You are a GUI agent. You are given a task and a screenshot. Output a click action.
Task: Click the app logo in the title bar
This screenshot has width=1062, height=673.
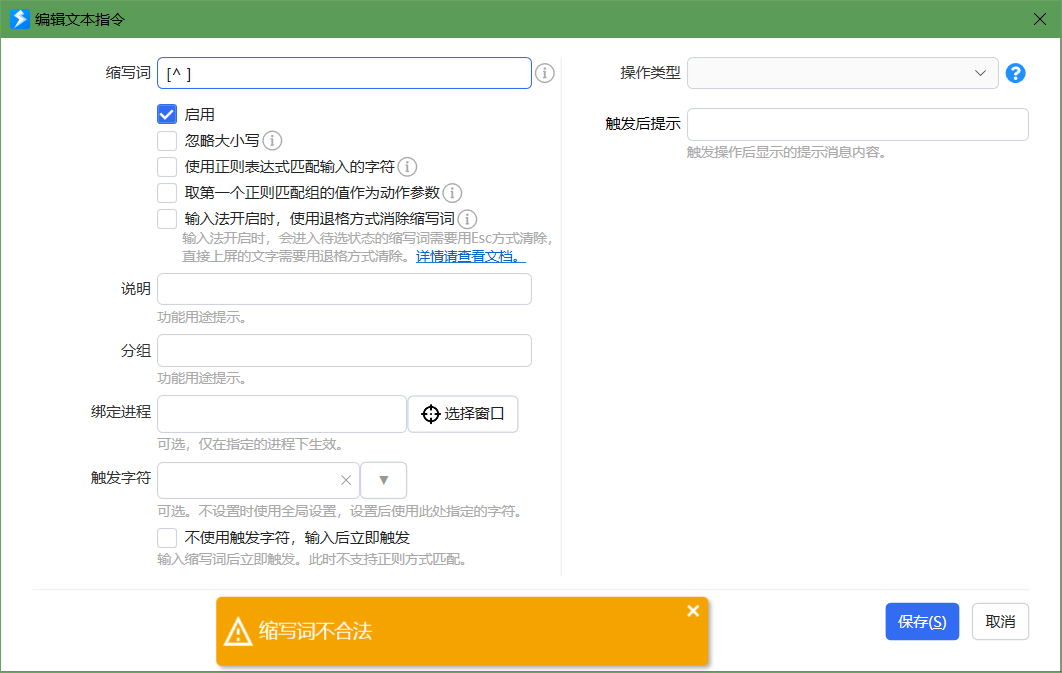(x=20, y=19)
